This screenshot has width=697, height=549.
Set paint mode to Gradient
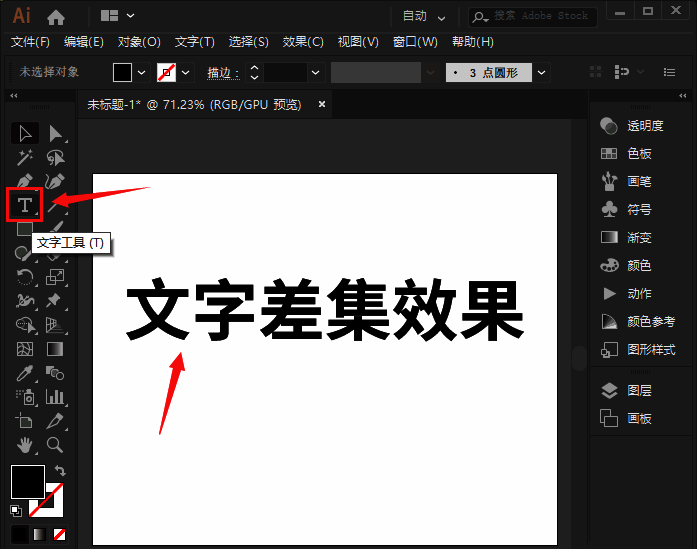[40, 534]
